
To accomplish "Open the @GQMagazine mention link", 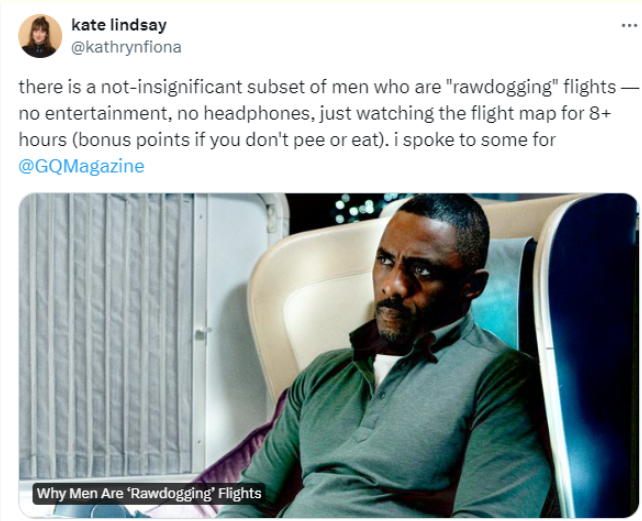I will (81, 166).
